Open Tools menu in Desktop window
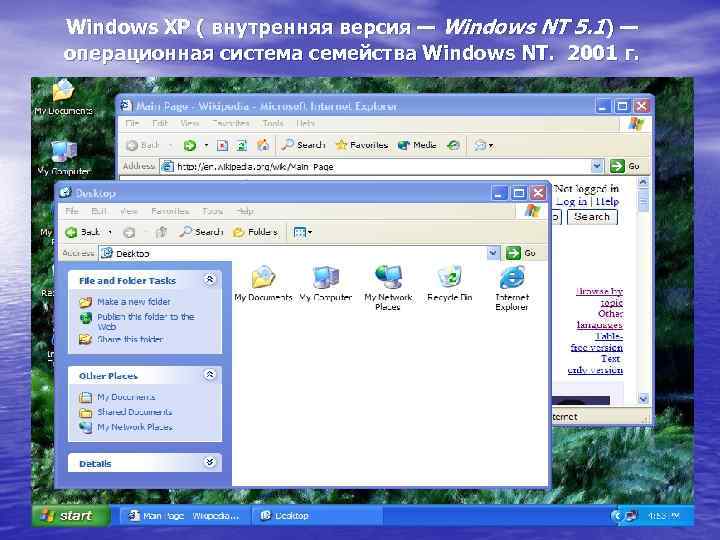 tap(213, 211)
